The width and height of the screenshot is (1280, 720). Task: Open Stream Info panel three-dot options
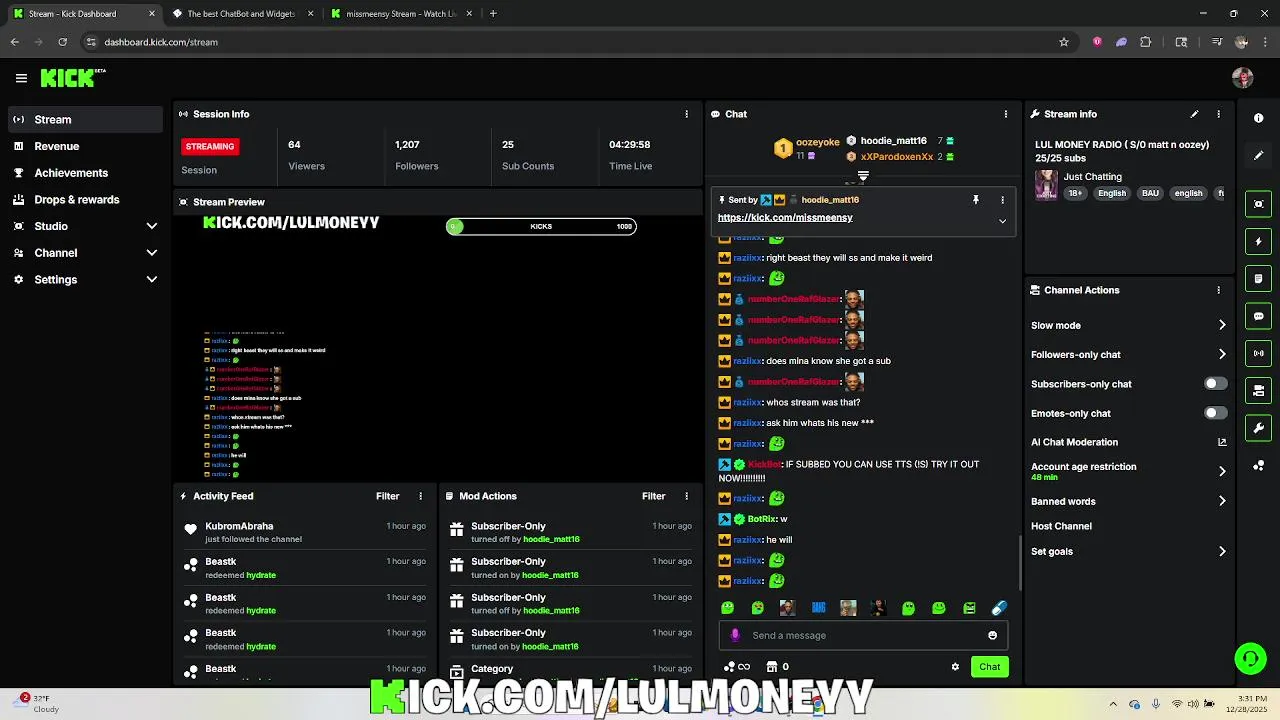(1218, 114)
